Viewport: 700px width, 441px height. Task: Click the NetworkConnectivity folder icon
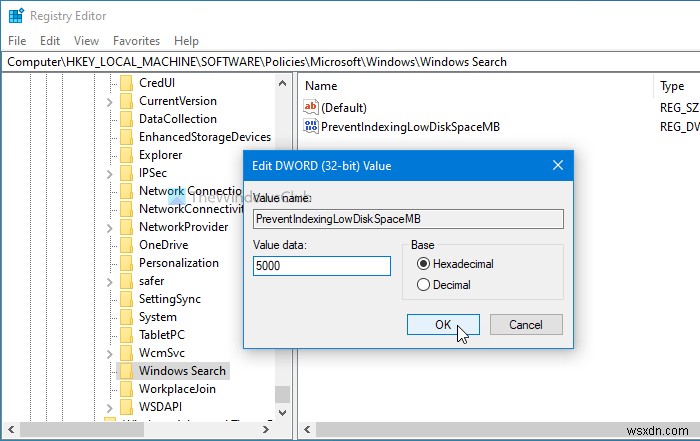tap(126, 209)
